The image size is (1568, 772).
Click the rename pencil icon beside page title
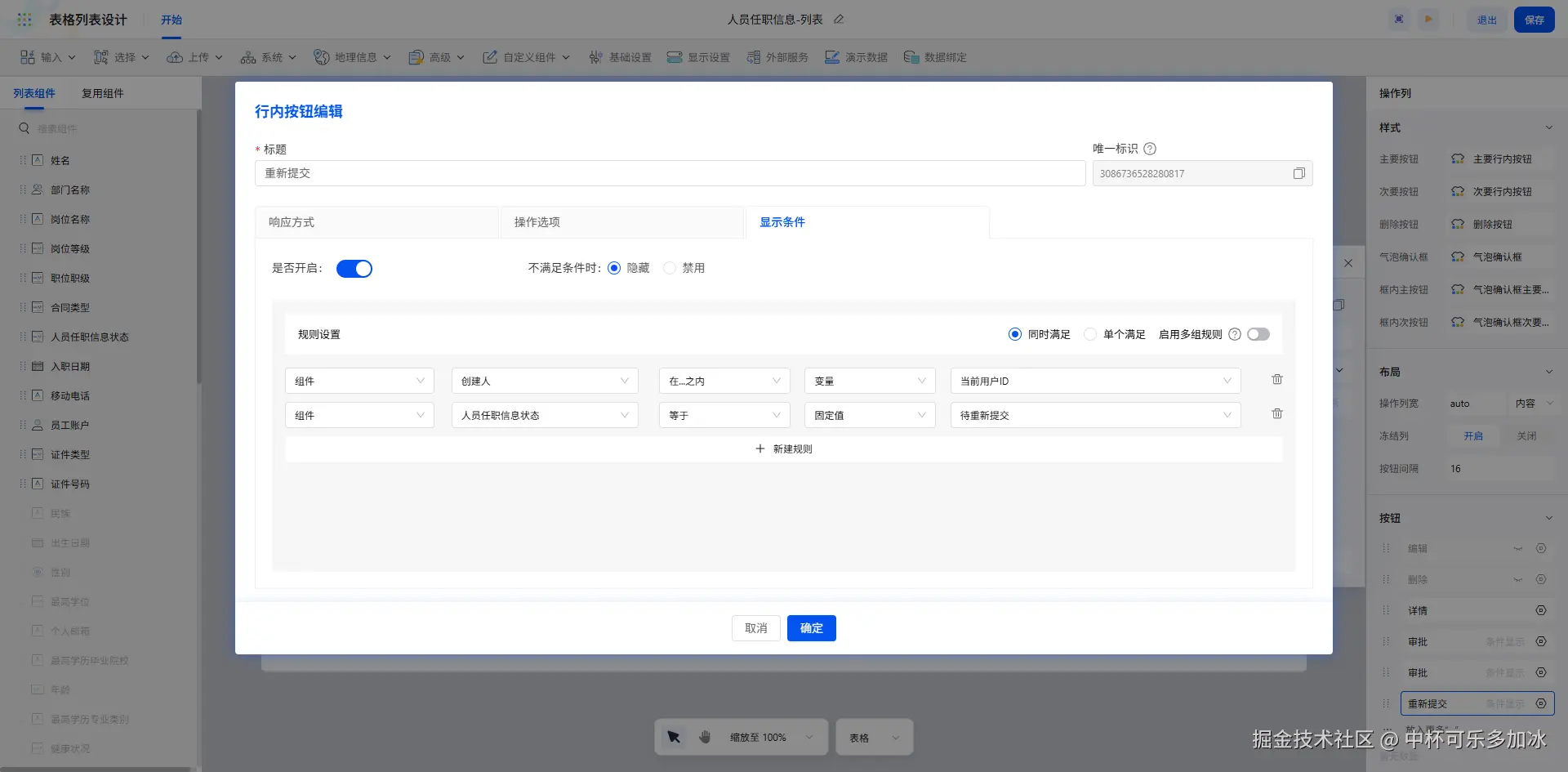pyautogui.click(x=839, y=19)
